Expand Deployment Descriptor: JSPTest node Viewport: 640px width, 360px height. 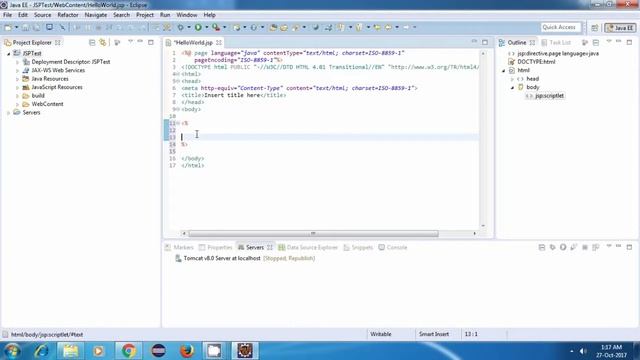(x=17, y=62)
